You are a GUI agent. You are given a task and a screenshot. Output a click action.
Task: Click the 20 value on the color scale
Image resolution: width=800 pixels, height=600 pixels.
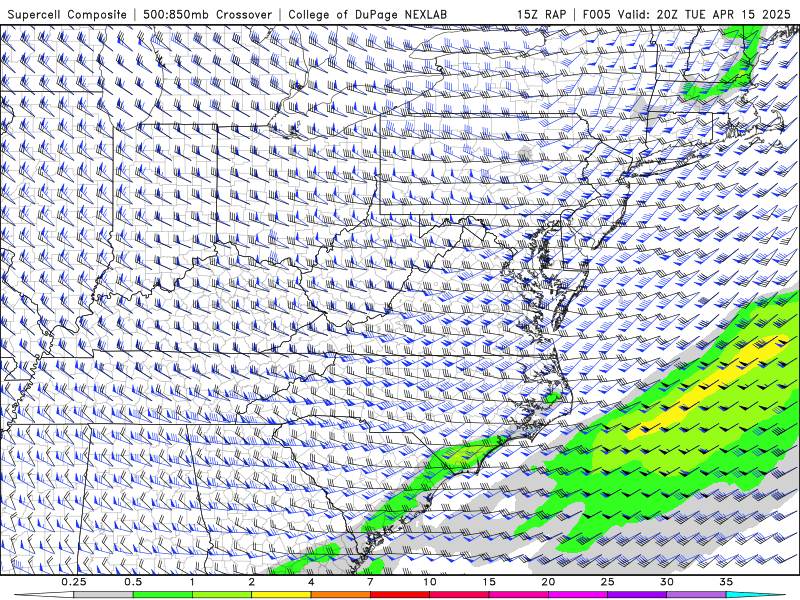click(548, 582)
